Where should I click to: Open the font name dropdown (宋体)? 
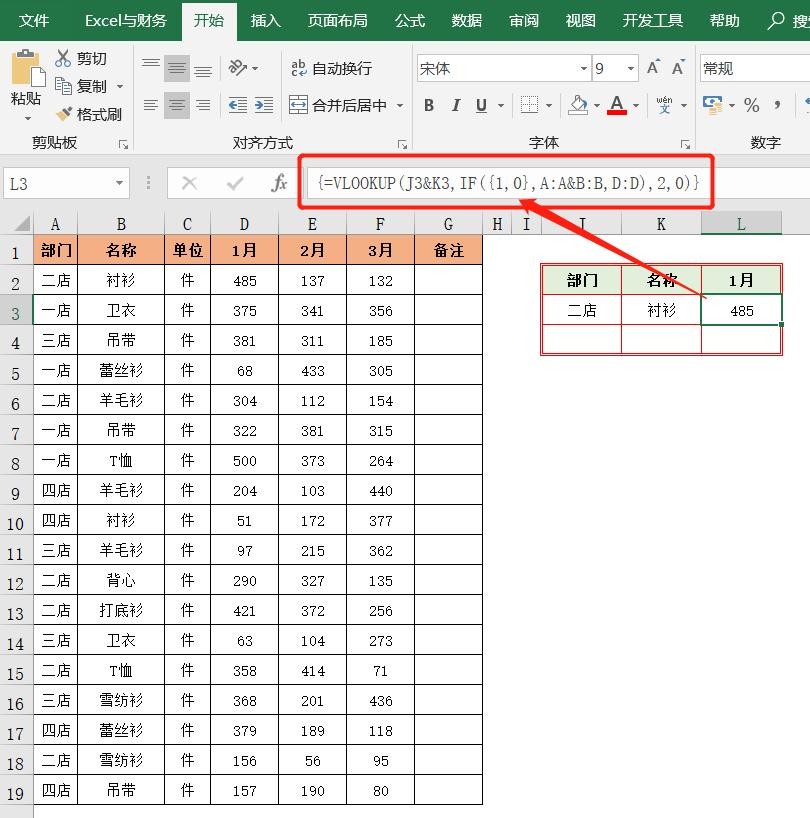click(x=583, y=69)
